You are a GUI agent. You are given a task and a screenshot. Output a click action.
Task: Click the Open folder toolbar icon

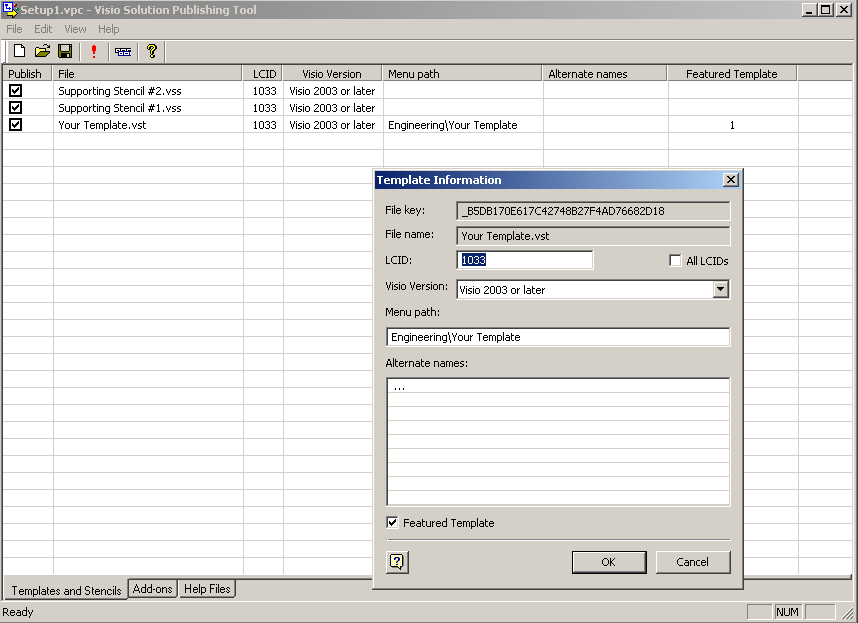(x=42, y=51)
